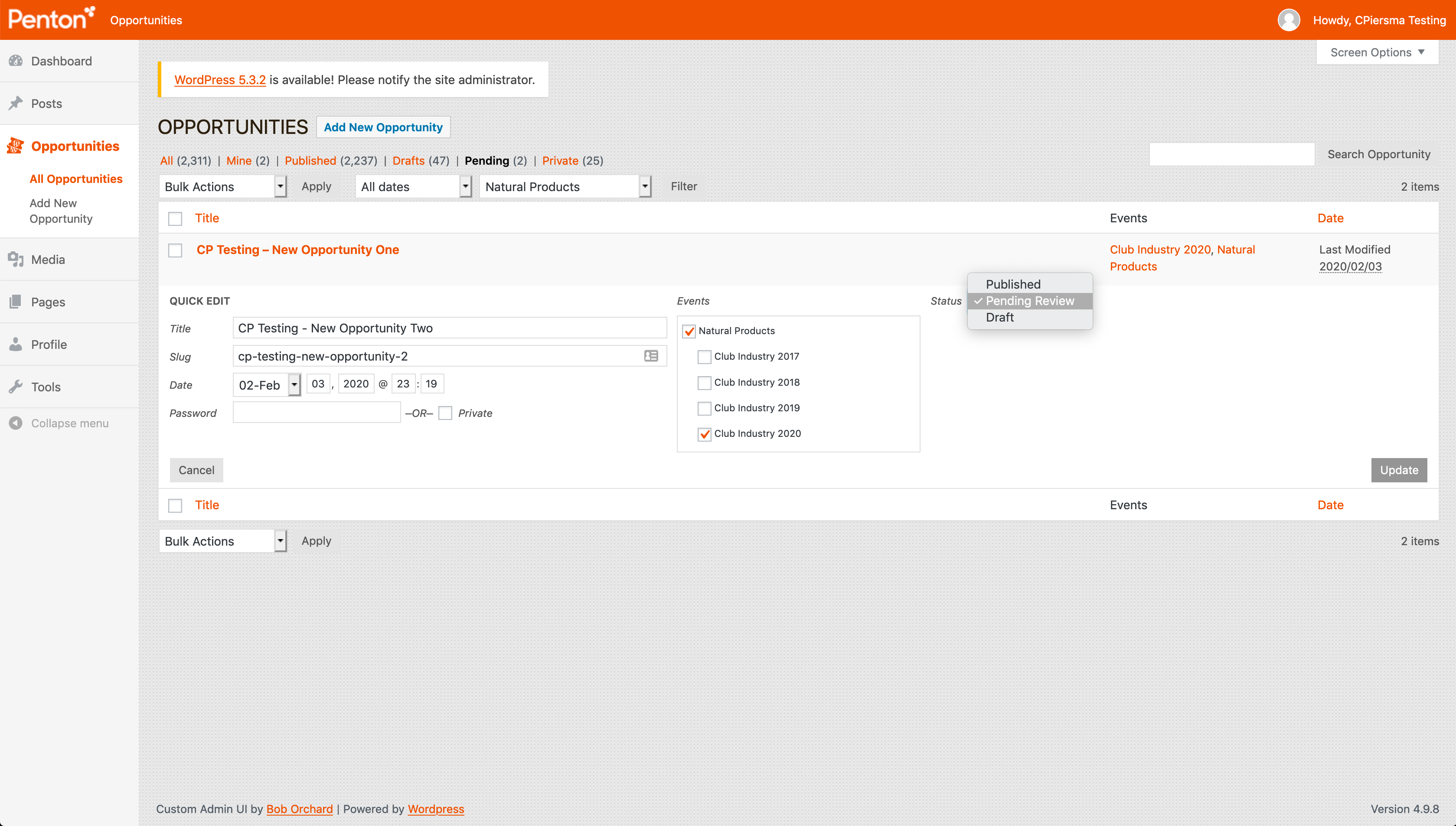Click the bottom Apply button
The width and height of the screenshot is (1456, 826).
(316, 541)
